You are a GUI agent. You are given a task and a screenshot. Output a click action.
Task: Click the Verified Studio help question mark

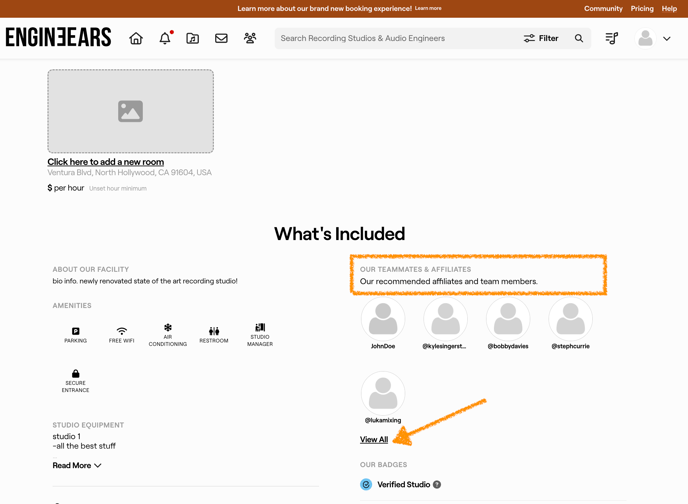[437, 485]
